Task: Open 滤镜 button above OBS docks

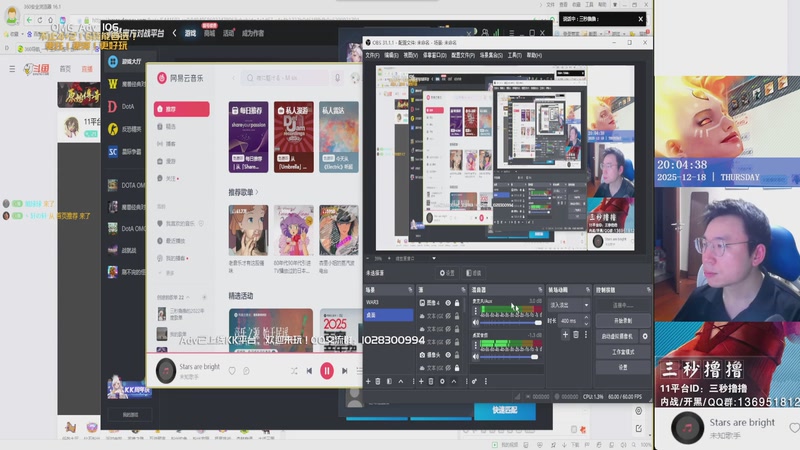Action: click(474, 273)
